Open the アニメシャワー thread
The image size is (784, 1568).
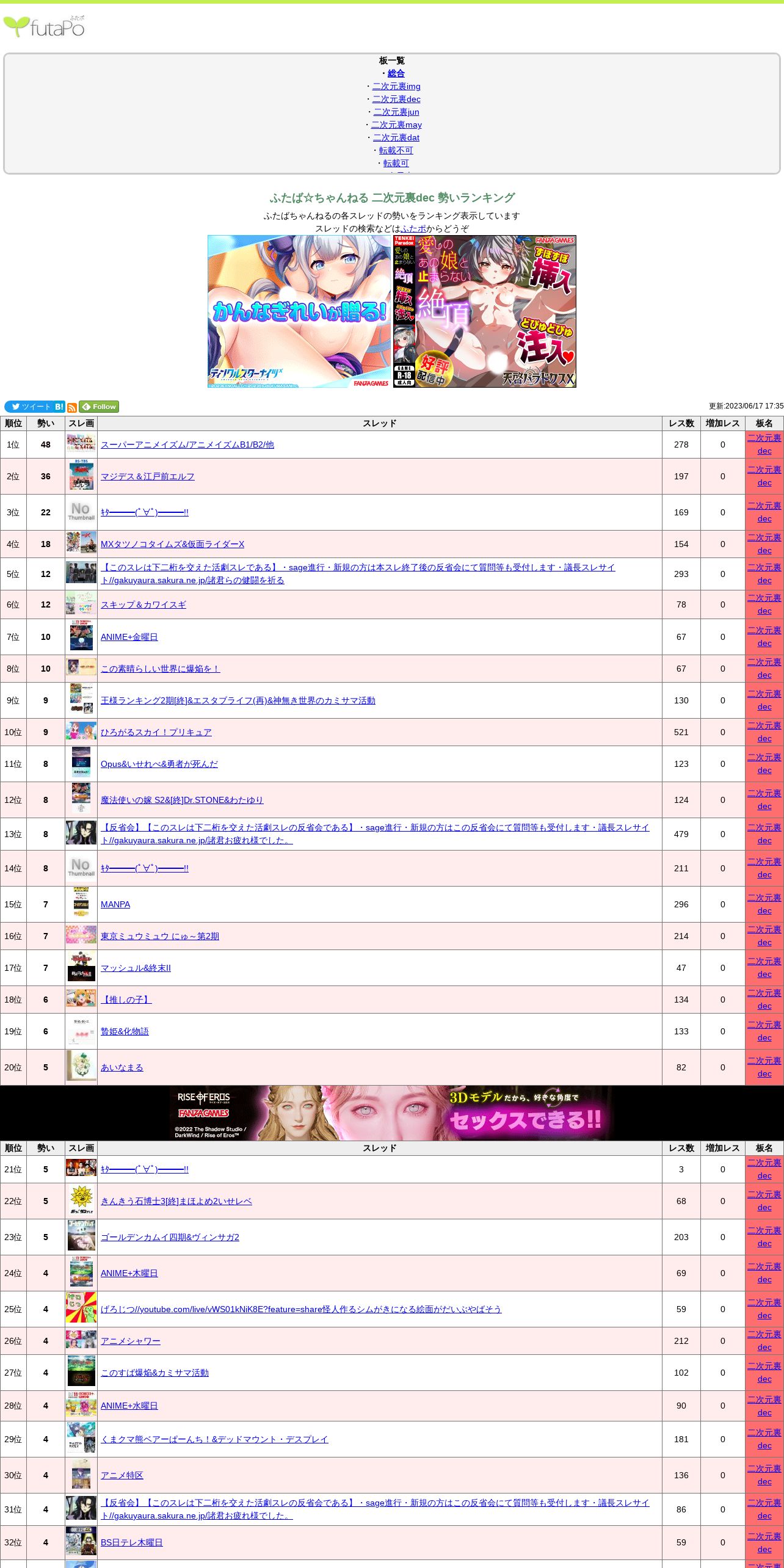[131, 1341]
